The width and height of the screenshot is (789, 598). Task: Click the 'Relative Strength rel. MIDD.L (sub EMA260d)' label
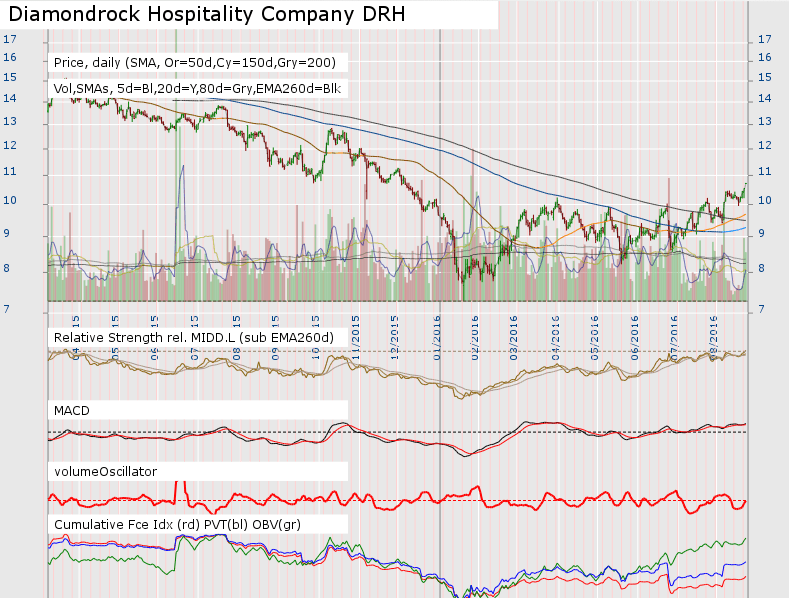tap(194, 337)
